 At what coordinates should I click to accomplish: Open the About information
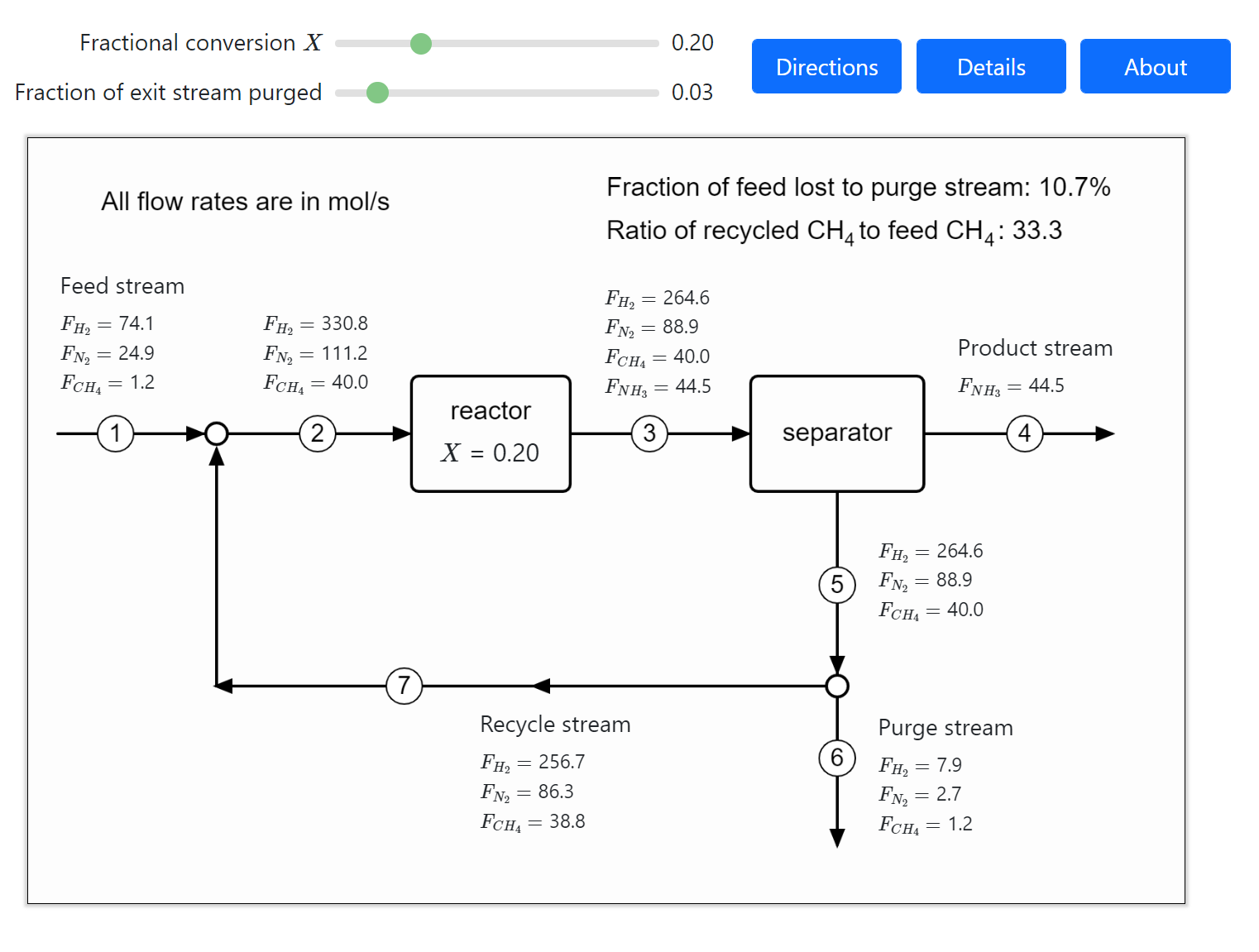point(1155,66)
